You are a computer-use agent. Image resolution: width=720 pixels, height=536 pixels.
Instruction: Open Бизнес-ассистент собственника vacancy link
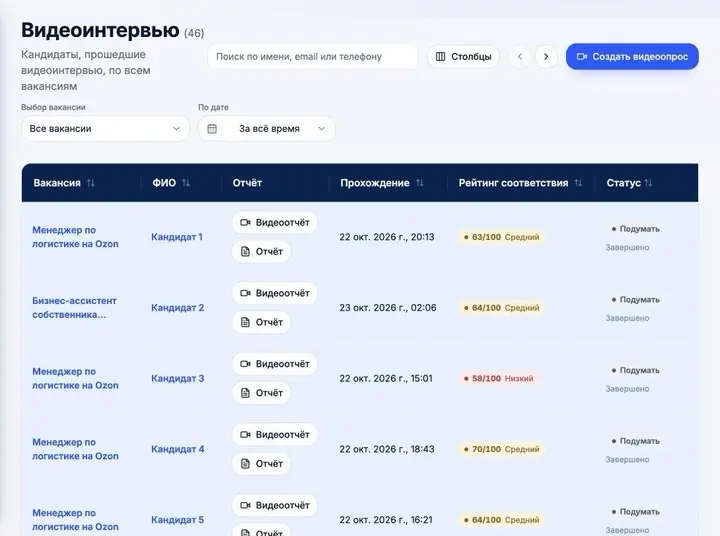(x=74, y=308)
